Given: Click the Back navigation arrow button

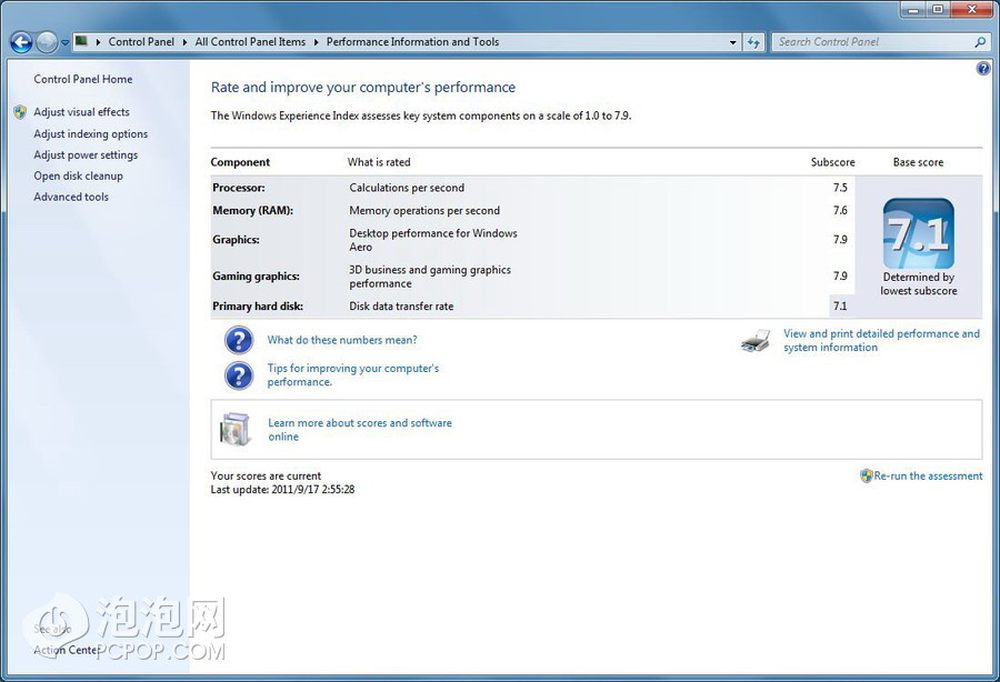Looking at the screenshot, I should pos(21,42).
